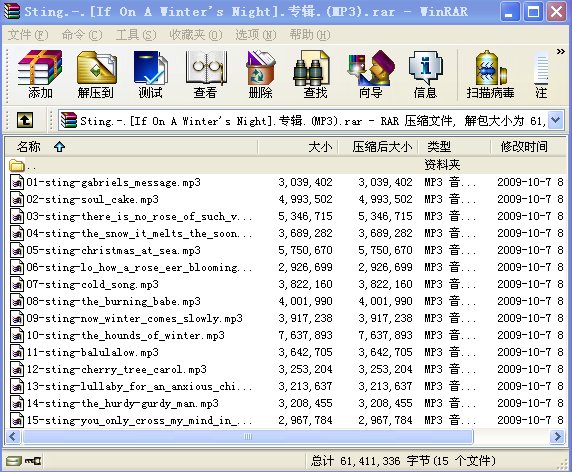Open the 查看 (View) tool
This screenshot has height=472, width=572.
[x=205, y=74]
